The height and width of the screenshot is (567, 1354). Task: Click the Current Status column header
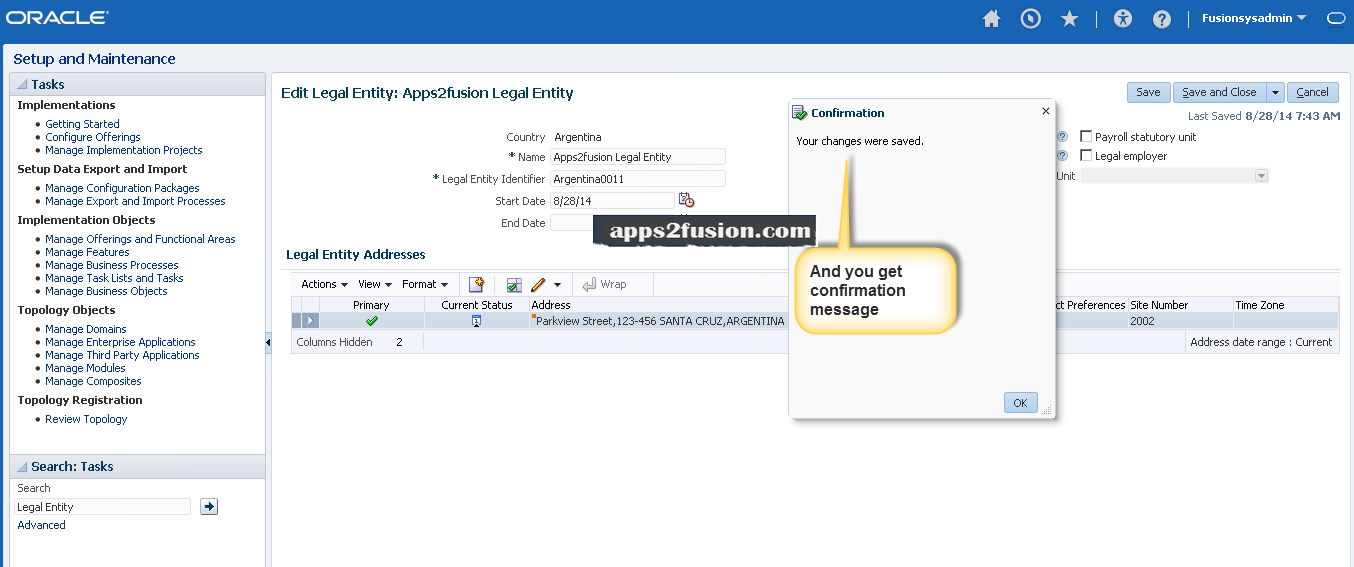tap(477, 305)
